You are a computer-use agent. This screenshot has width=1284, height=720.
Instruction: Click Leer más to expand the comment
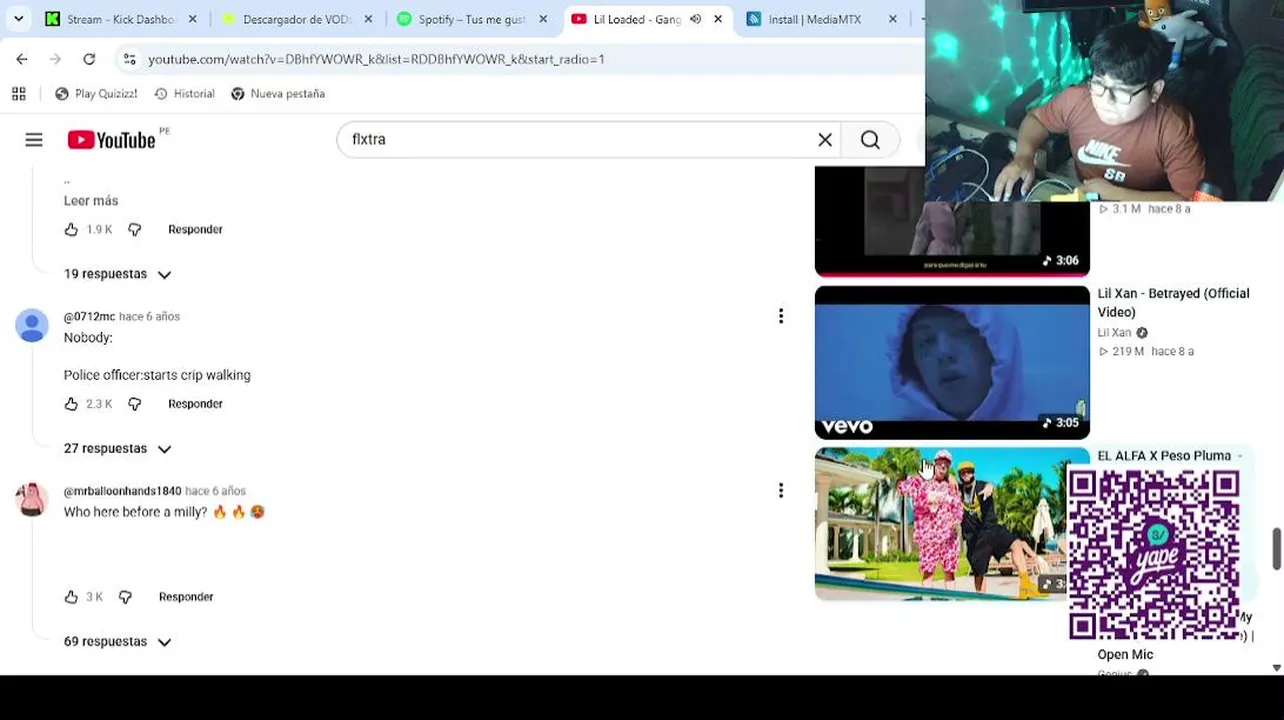click(x=91, y=201)
